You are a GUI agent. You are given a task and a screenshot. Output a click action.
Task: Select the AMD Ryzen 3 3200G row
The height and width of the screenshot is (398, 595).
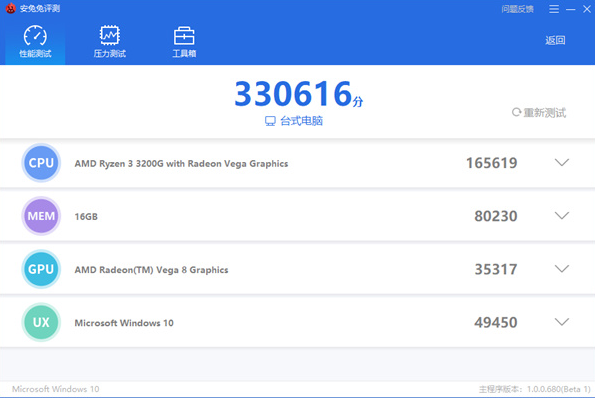tap(298, 163)
